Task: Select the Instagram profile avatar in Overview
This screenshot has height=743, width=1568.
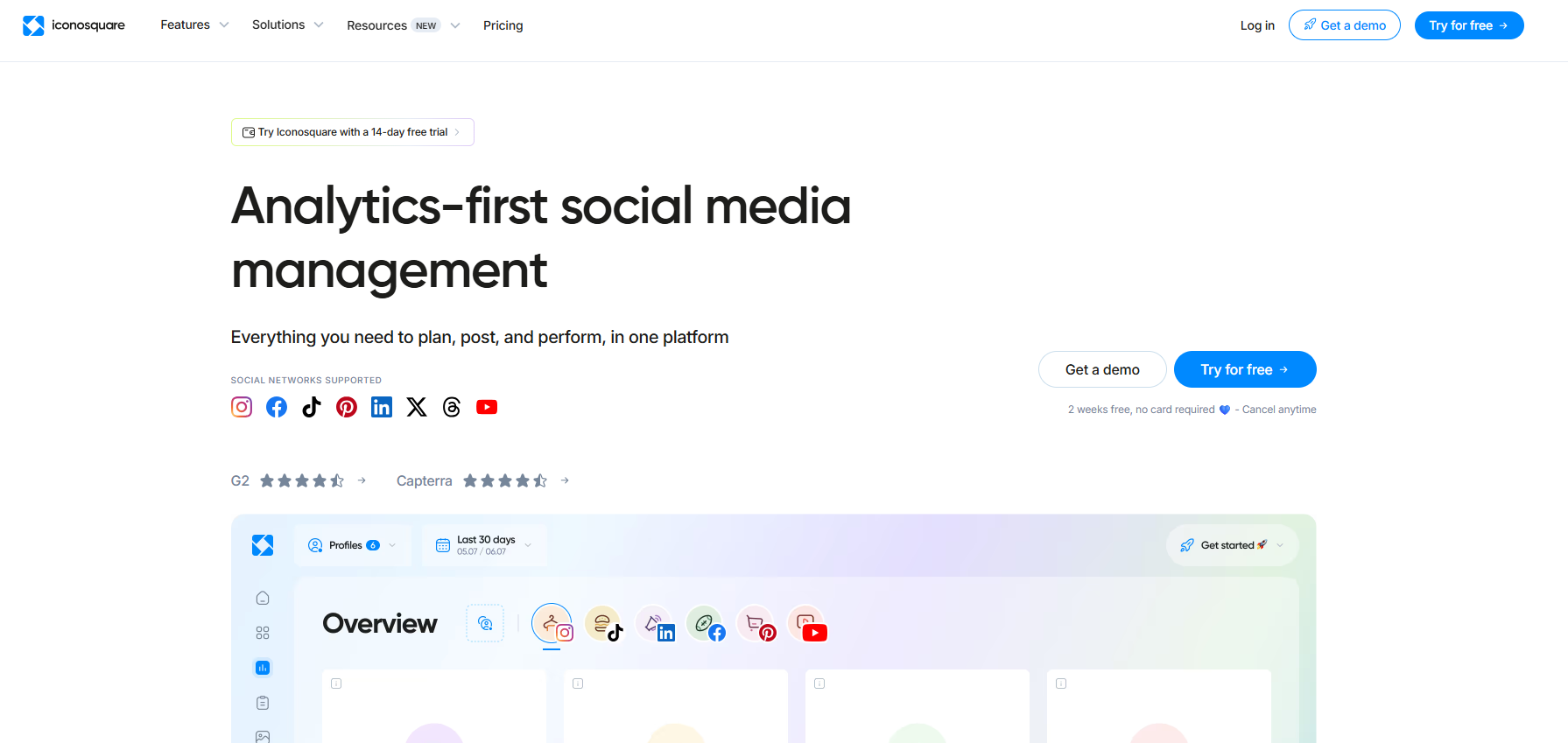Action: click(552, 623)
